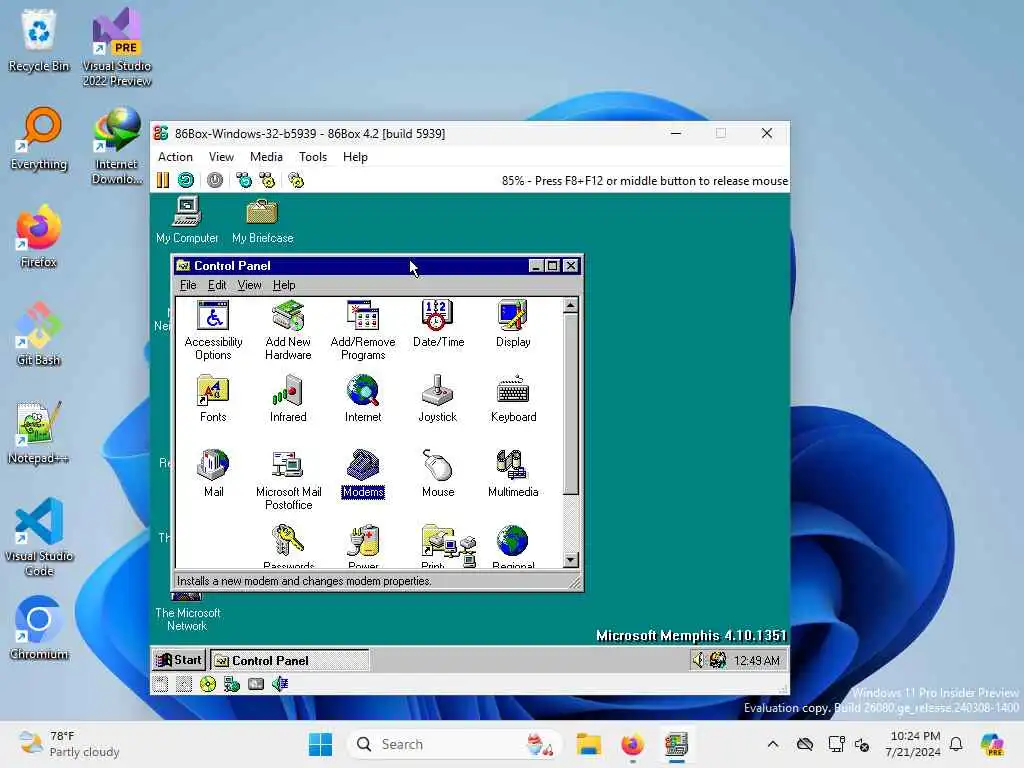Click the Control Panel scrollbar down arrow
This screenshot has width=1024, height=768.
(570, 560)
